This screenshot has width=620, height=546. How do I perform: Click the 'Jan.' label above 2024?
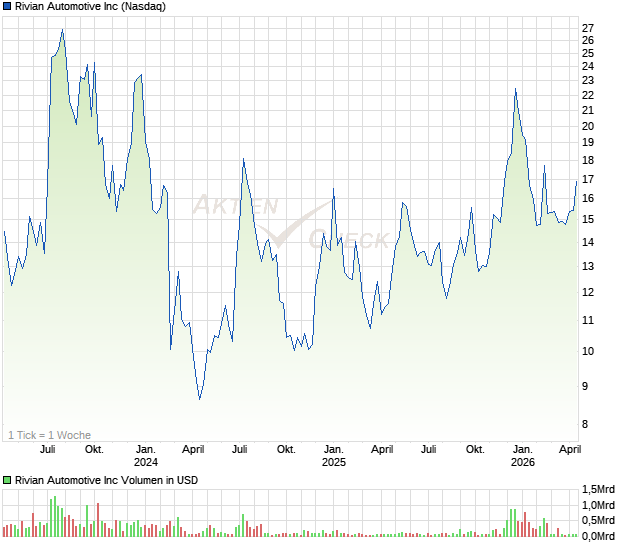(146, 450)
